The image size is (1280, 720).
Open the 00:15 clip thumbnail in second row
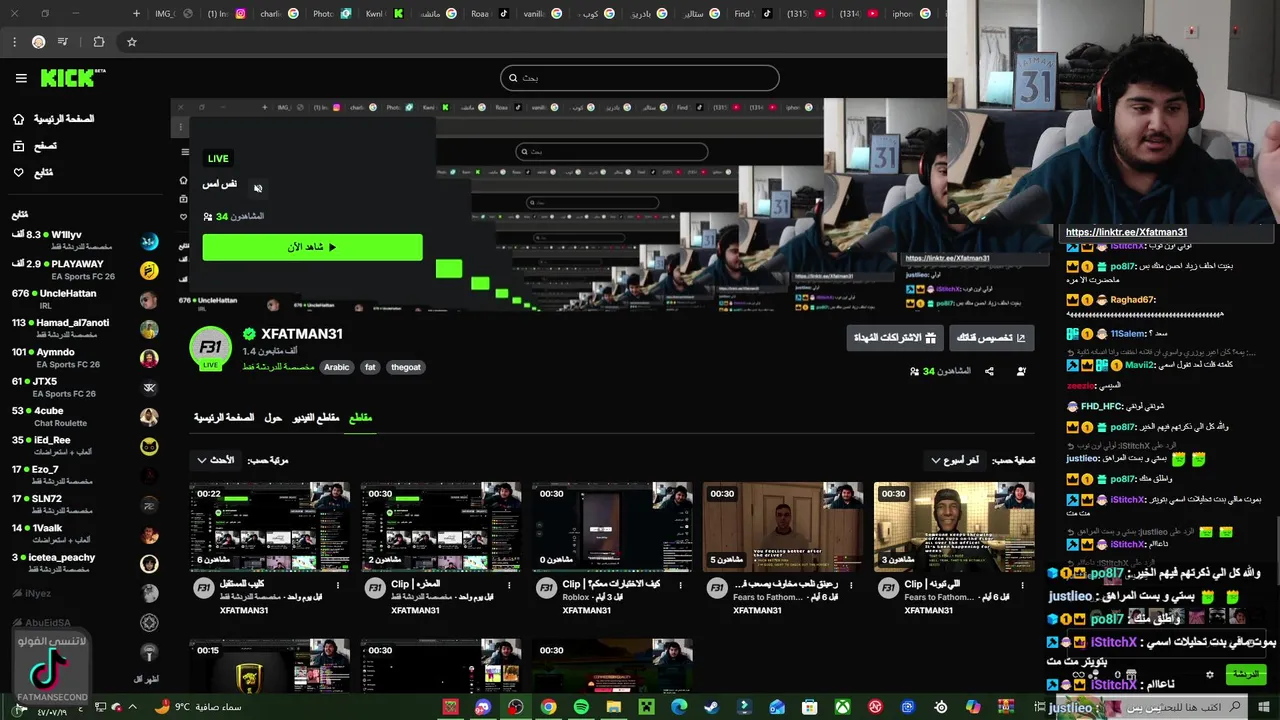pos(270,666)
